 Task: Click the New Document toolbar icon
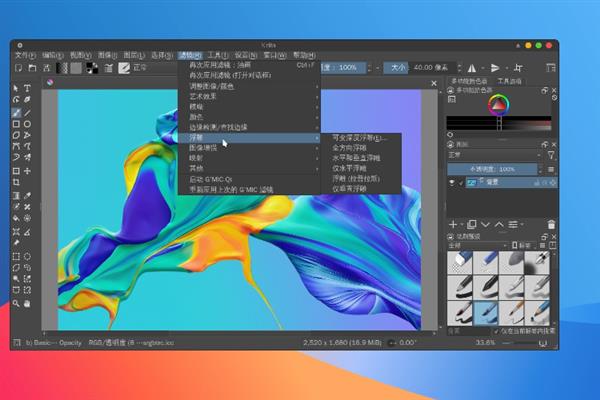(18, 68)
